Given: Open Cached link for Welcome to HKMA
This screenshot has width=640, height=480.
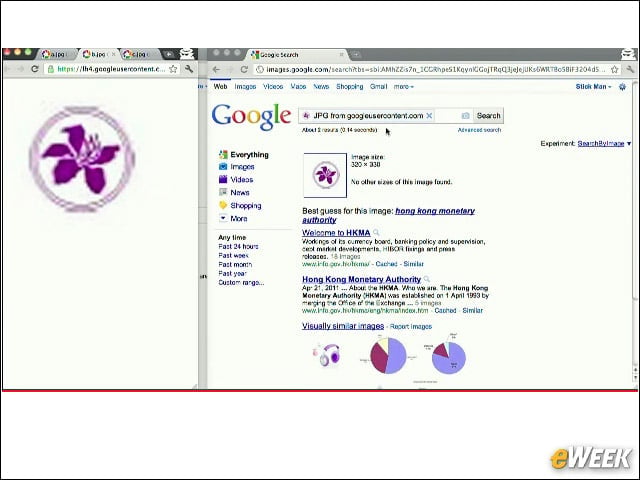Looking at the screenshot, I should click(x=387, y=264).
